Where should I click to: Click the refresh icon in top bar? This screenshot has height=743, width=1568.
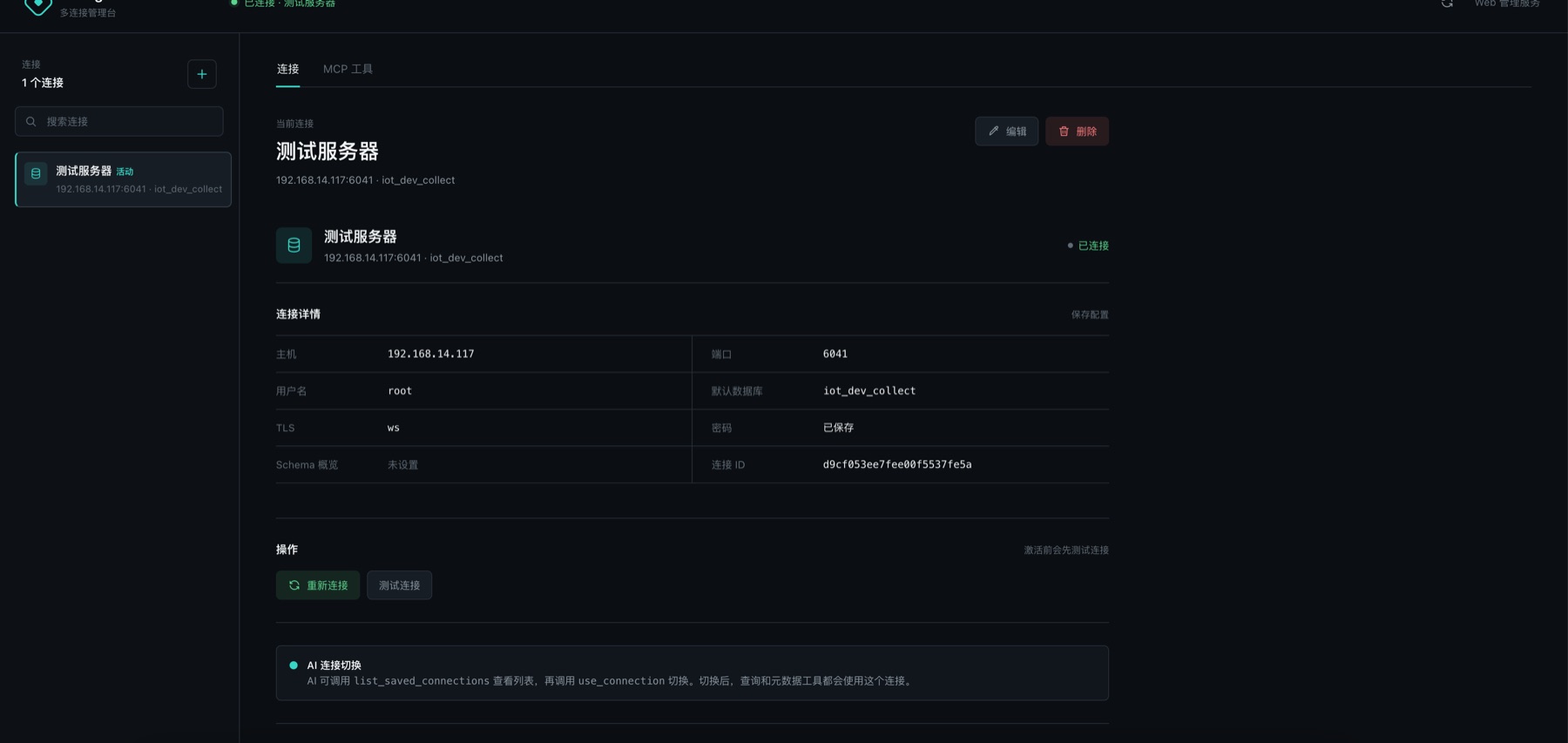coord(1447,3)
